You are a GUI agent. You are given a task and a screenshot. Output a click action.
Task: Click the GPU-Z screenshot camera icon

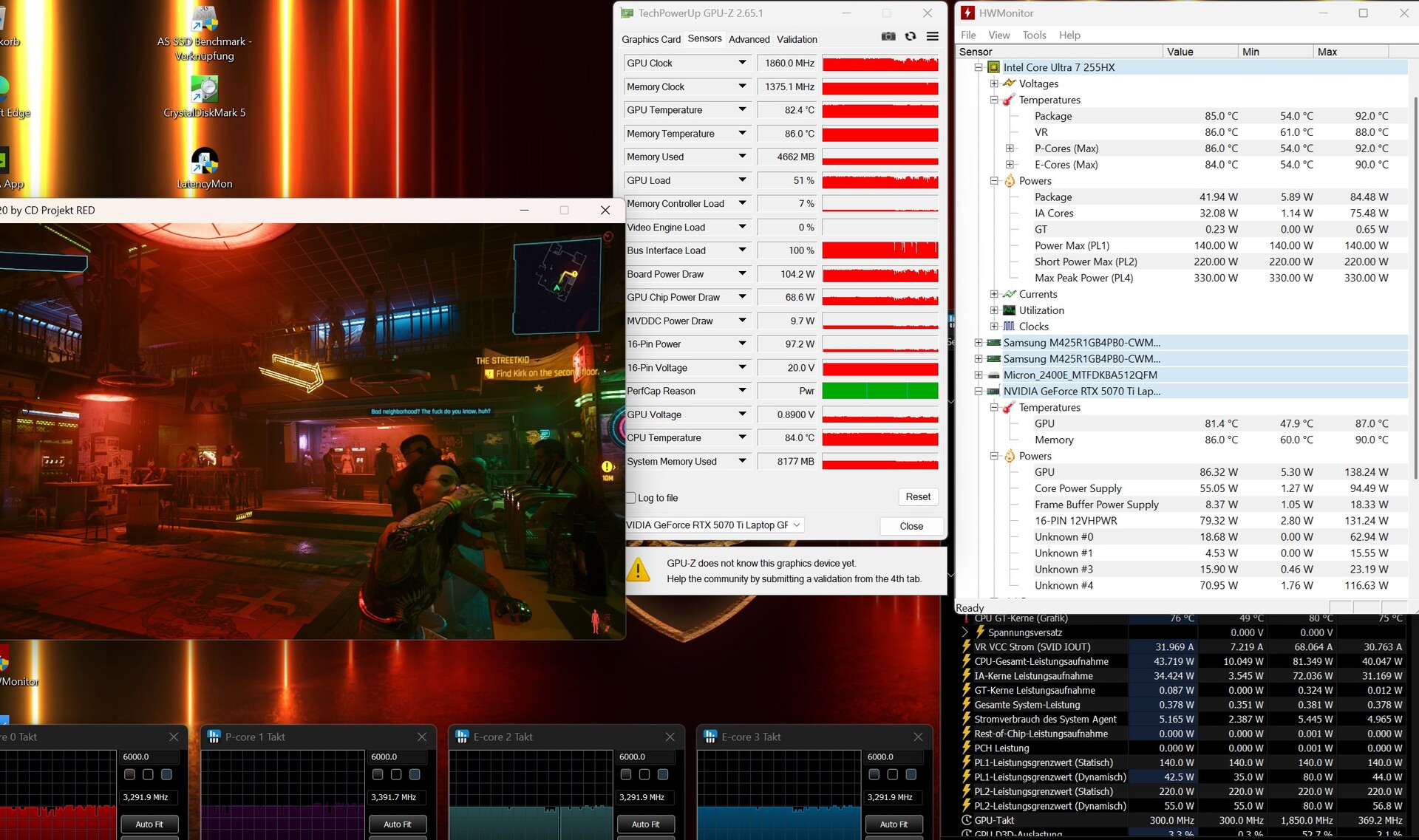tap(888, 37)
